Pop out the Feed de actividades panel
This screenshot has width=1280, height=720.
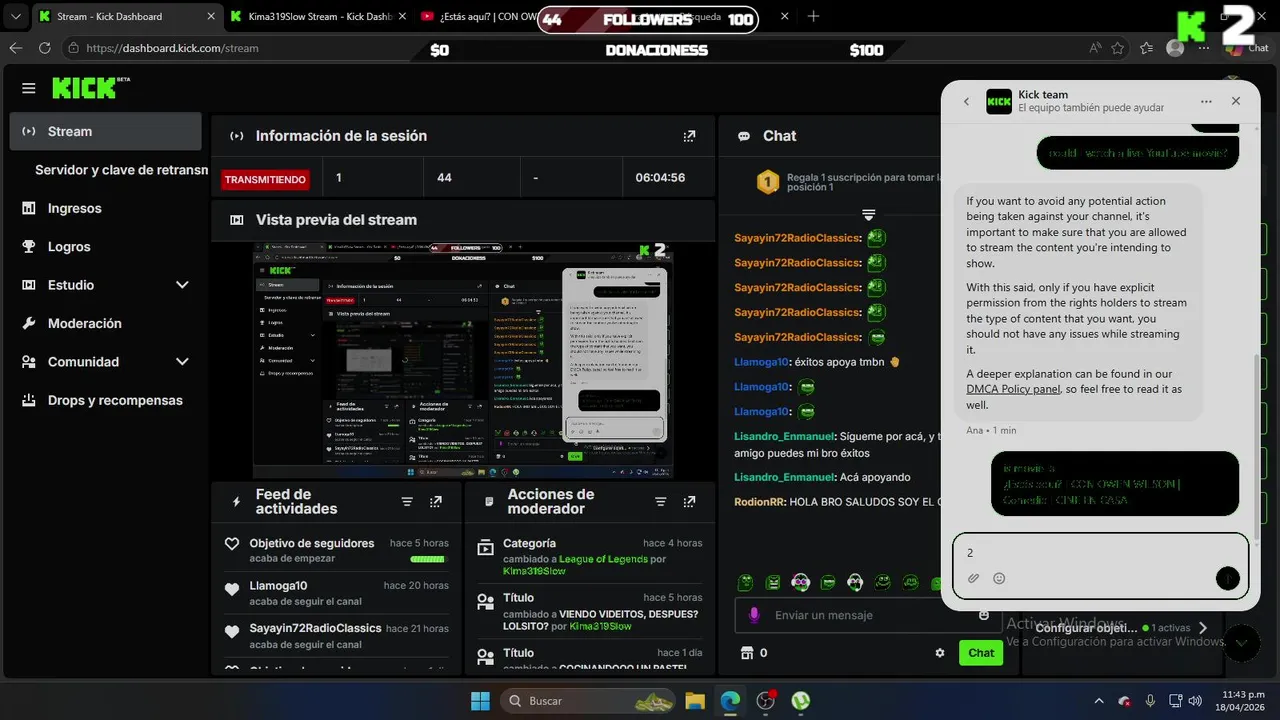436,502
